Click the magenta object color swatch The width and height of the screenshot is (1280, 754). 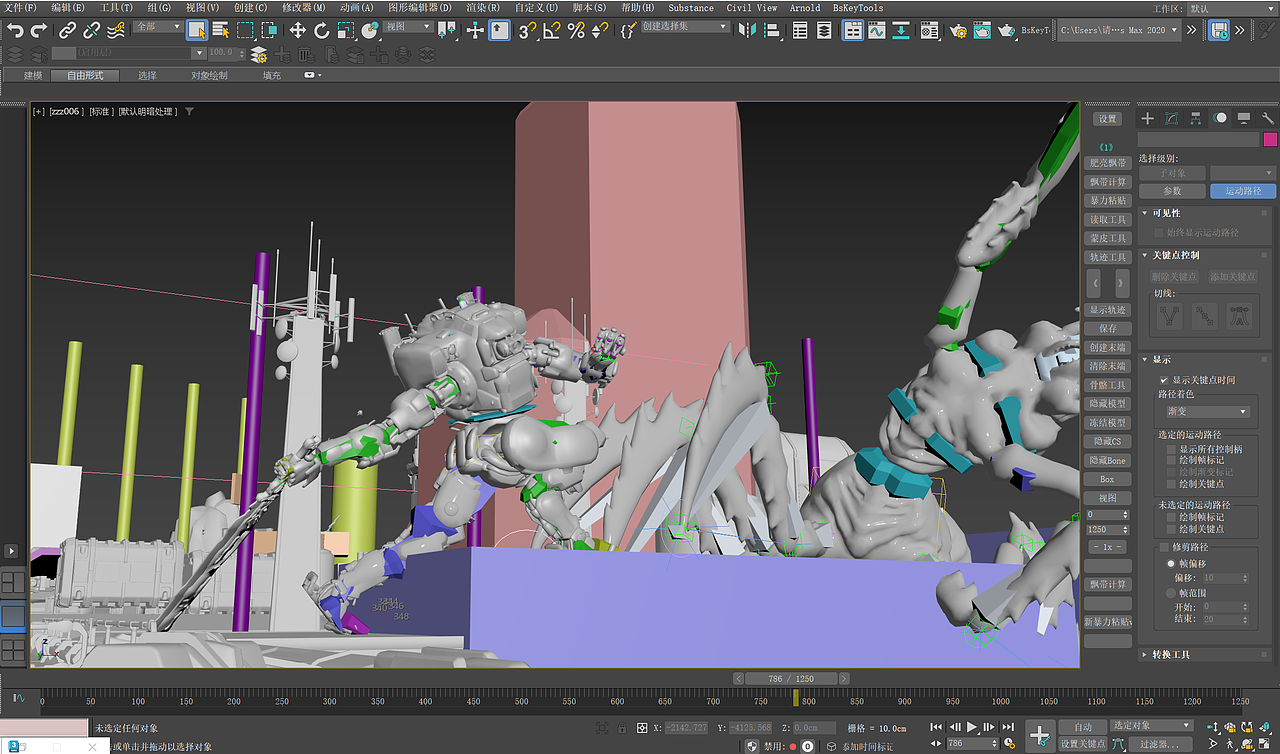click(1270, 140)
